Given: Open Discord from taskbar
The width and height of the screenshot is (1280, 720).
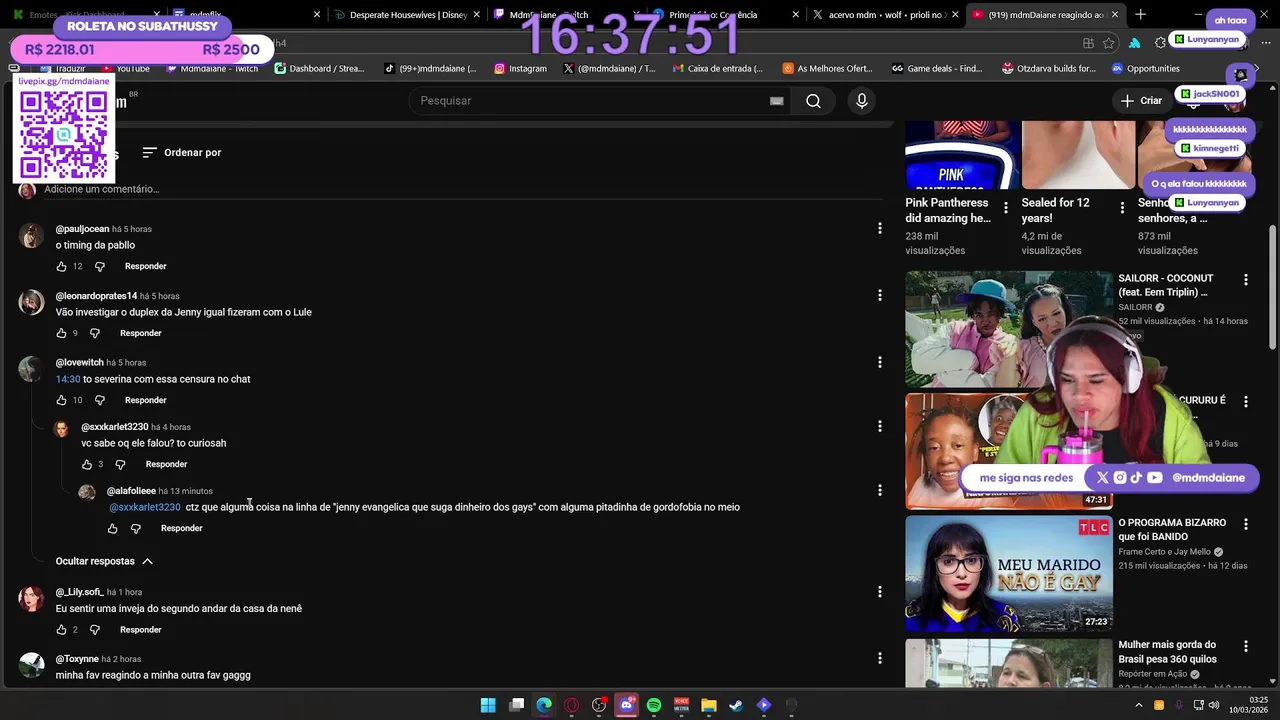Looking at the screenshot, I should [627, 705].
